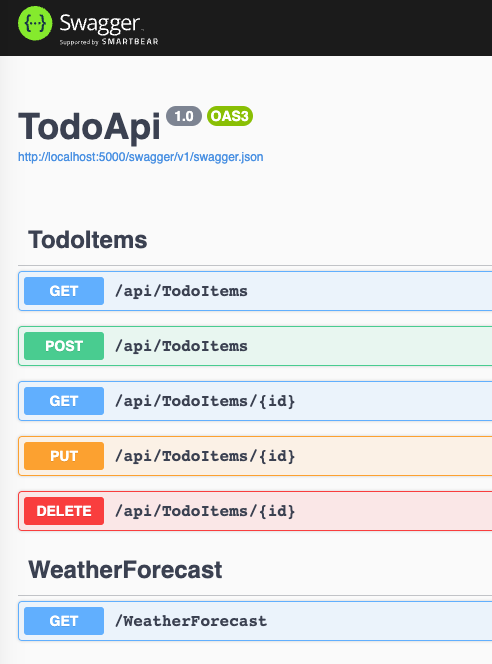Expand the POST /api/TodoItems path

181,346
